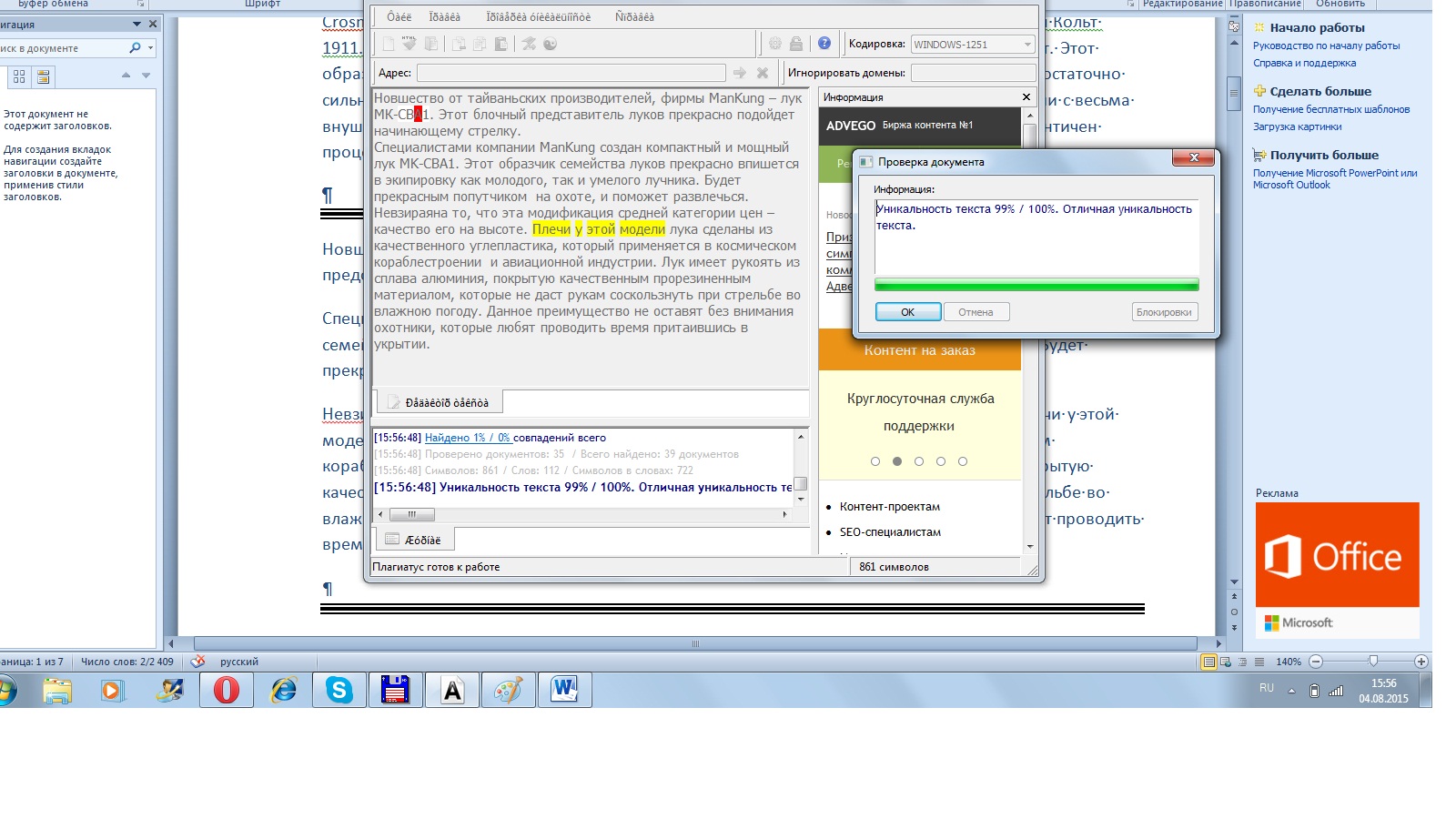Select the first carousel dot in Advego panel

[x=875, y=461]
